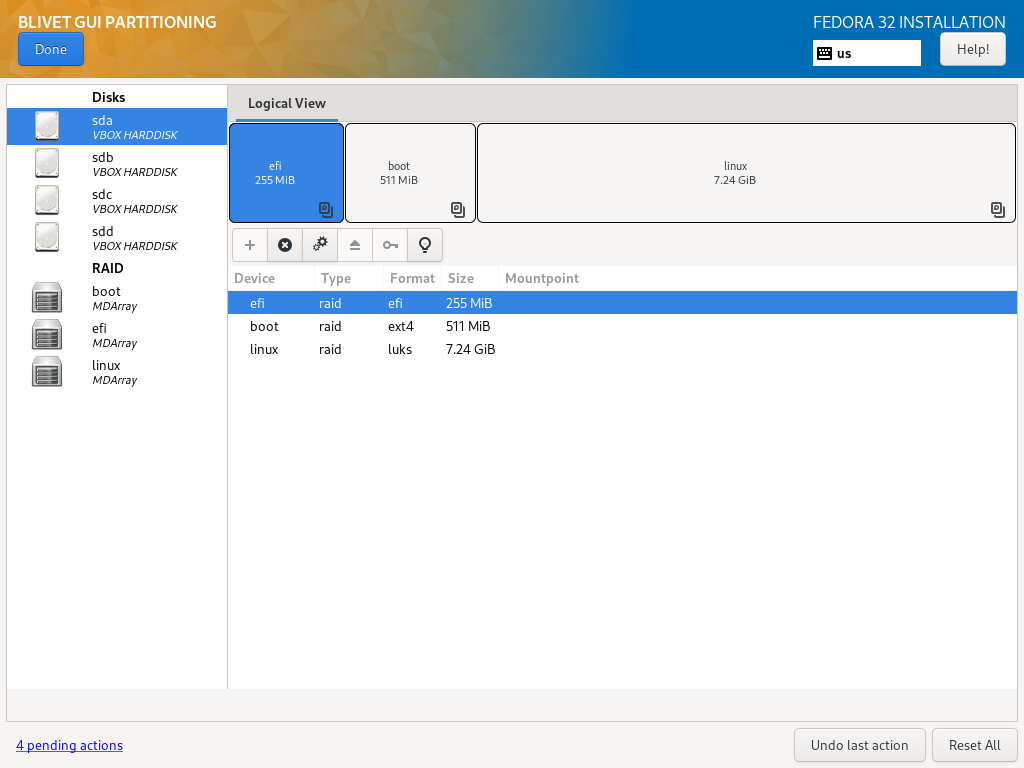The height and width of the screenshot is (768, 1024).
Task: Click the add new device plus icon
Action: click(x=250, y=245)
